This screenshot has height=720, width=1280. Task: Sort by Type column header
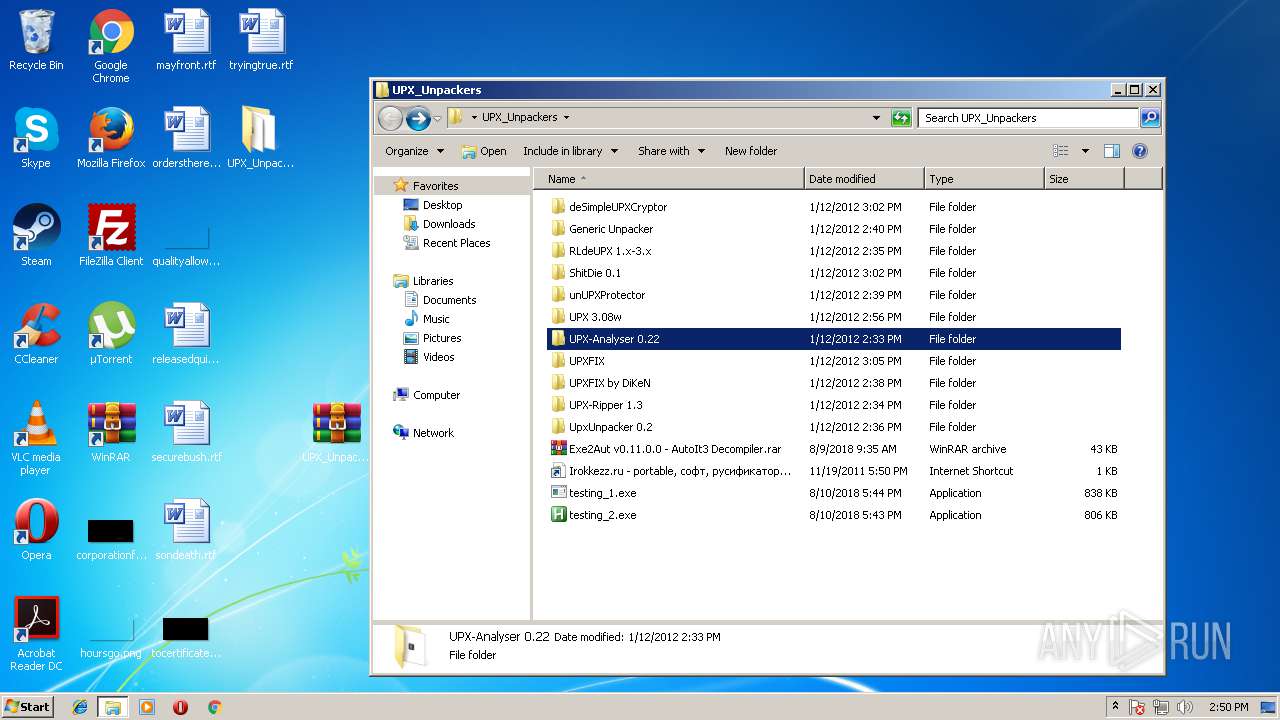click(x=984, y=179)
